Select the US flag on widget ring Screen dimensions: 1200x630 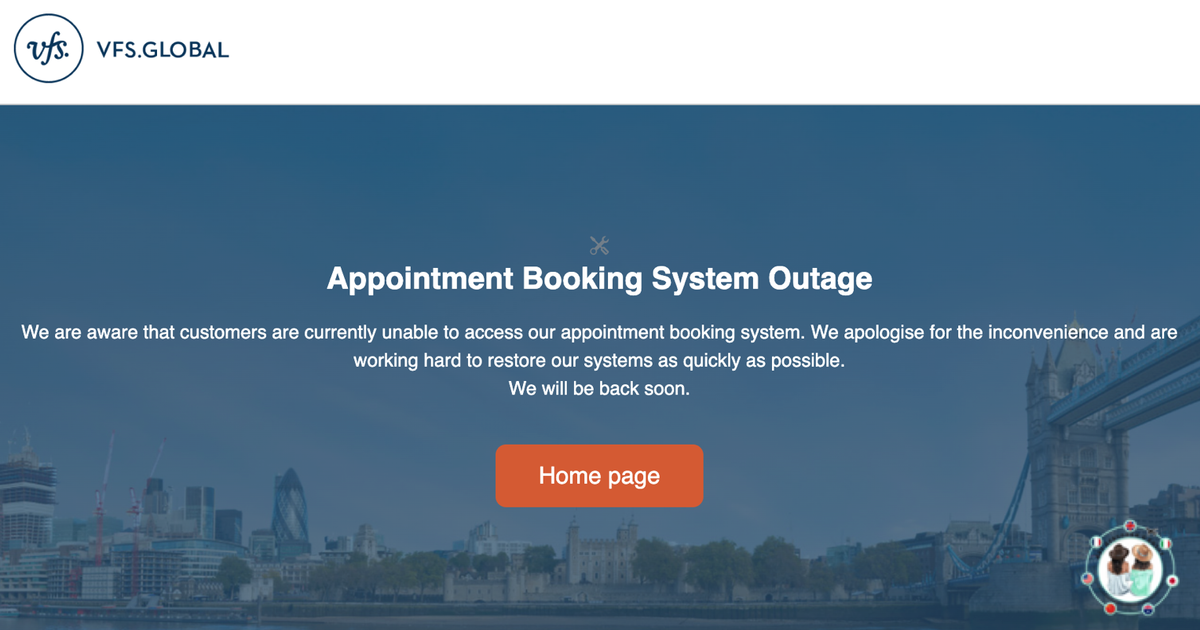1088,579
